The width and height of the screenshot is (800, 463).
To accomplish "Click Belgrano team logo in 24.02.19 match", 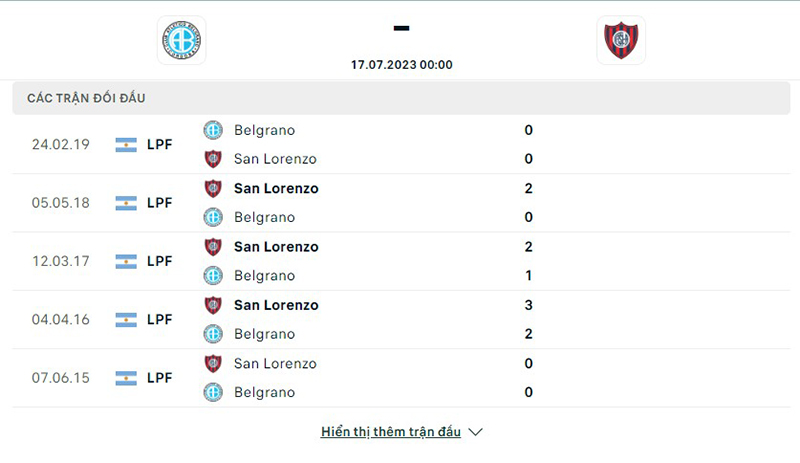I will pyautogui.click(x=213, y=130).
